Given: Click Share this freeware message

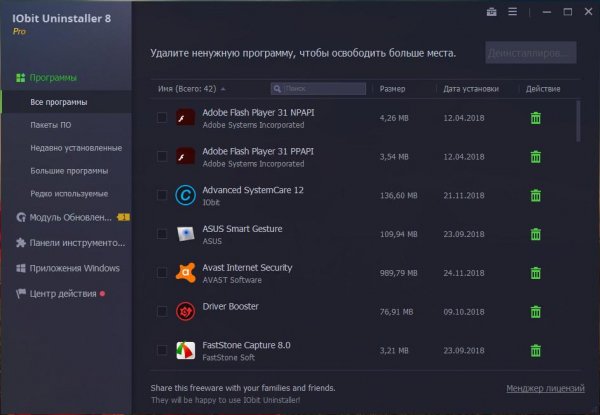Looking at the screenshot, I should 243,388.
